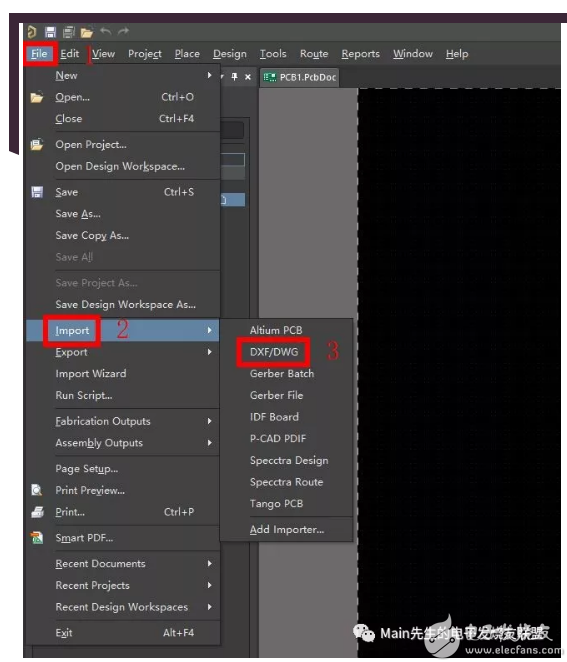Screen dimensions: 567x662
Task: Open the Place menu
Action: coord(187,54)
